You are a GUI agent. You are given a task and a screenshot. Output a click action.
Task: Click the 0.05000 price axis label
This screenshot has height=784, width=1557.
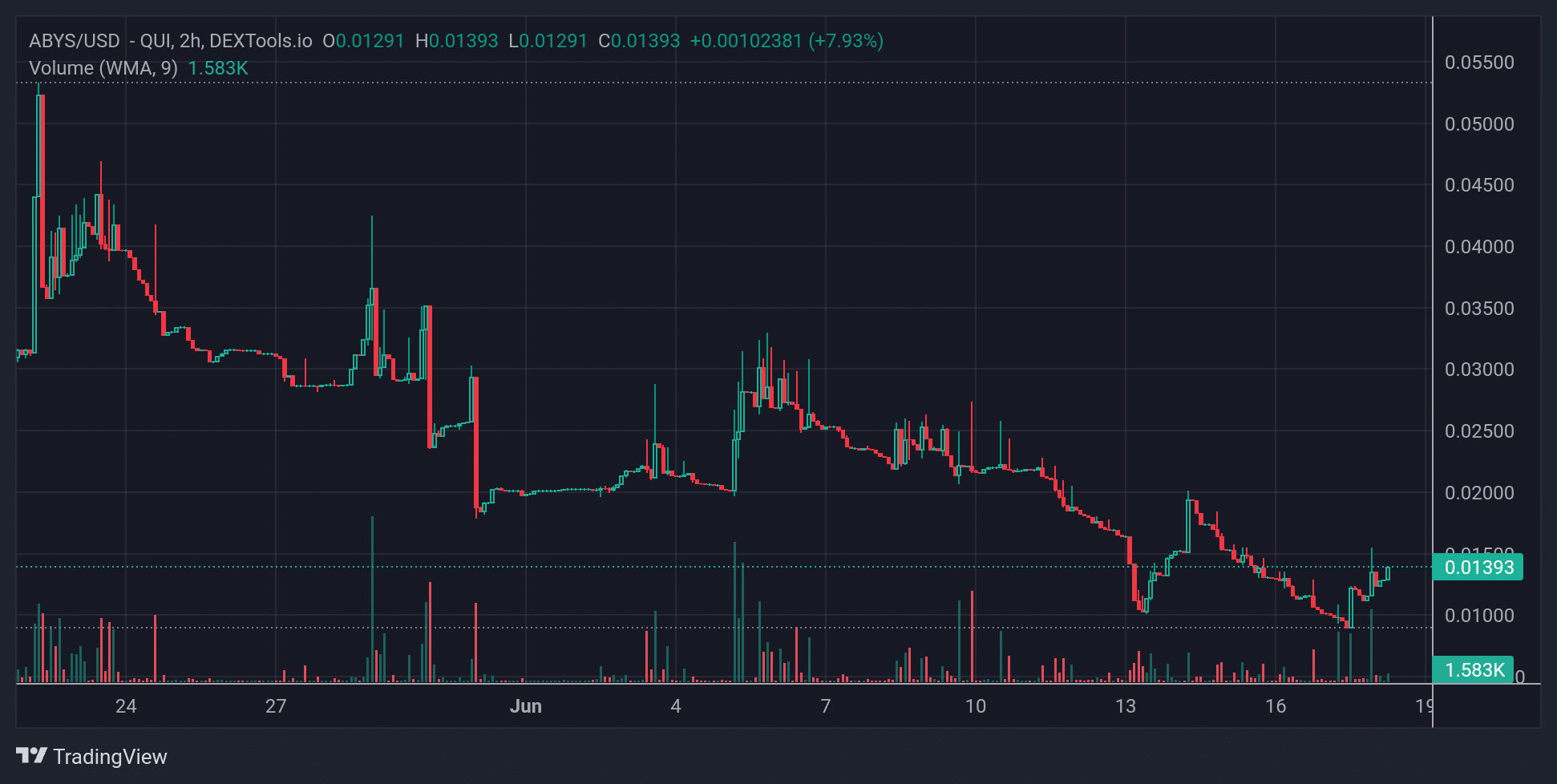tap(1479, 124)
